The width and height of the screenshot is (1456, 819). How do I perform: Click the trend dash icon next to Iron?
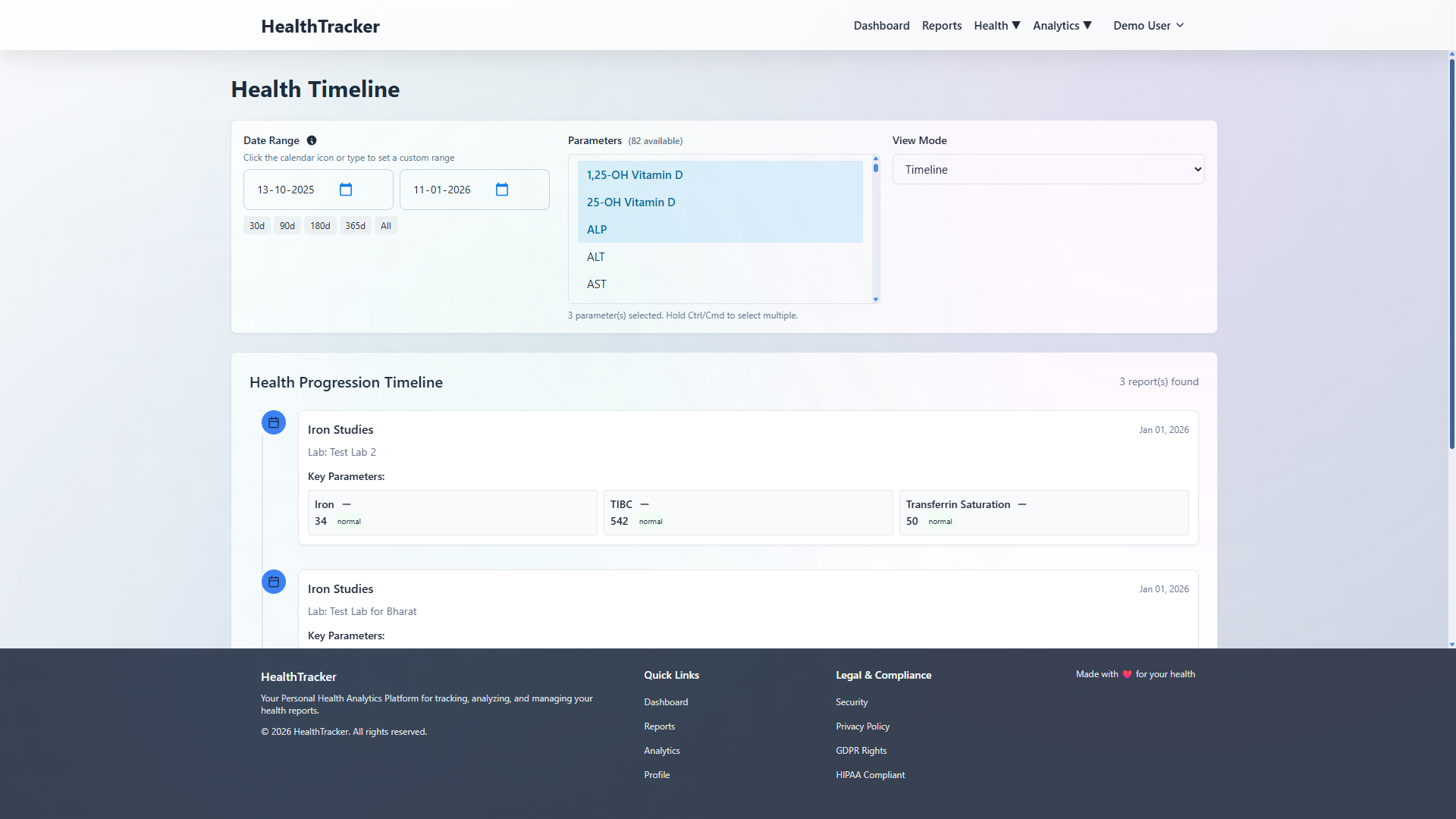[x=346, y=504]
